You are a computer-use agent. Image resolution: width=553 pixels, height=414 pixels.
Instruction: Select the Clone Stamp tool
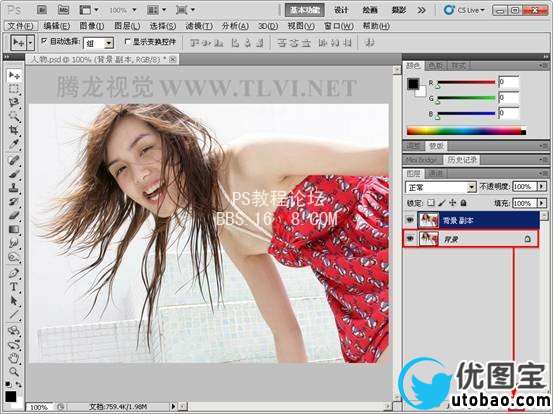[x=14, y=188]
